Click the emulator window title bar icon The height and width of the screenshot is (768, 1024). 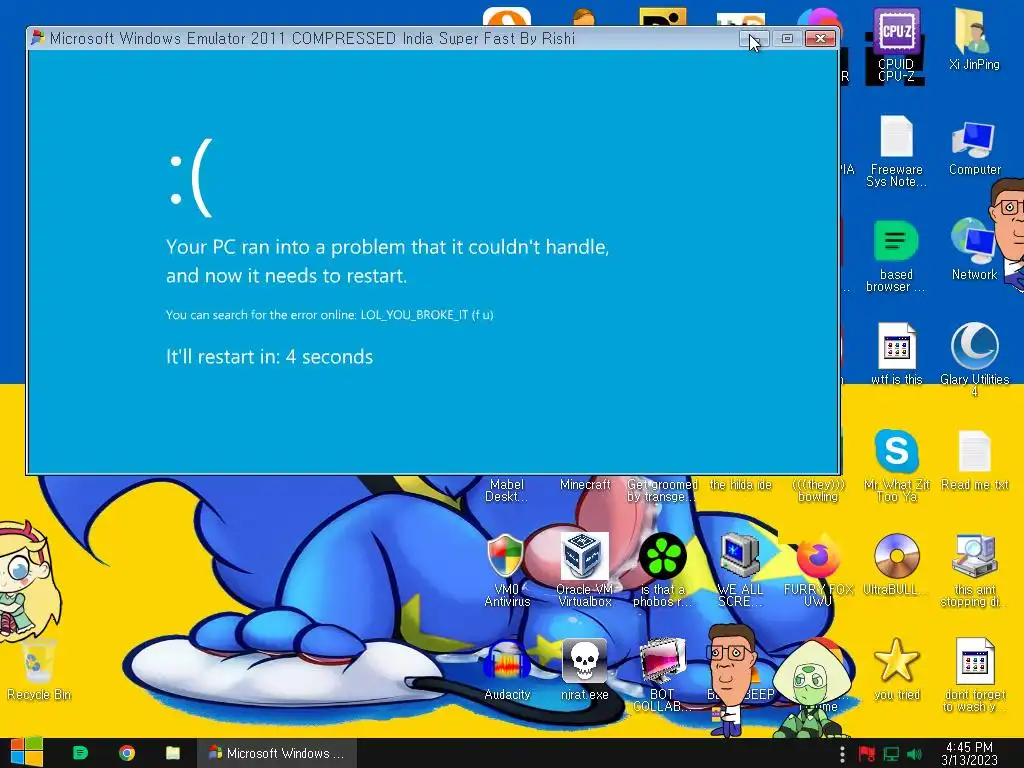click(x=38, y=38)
